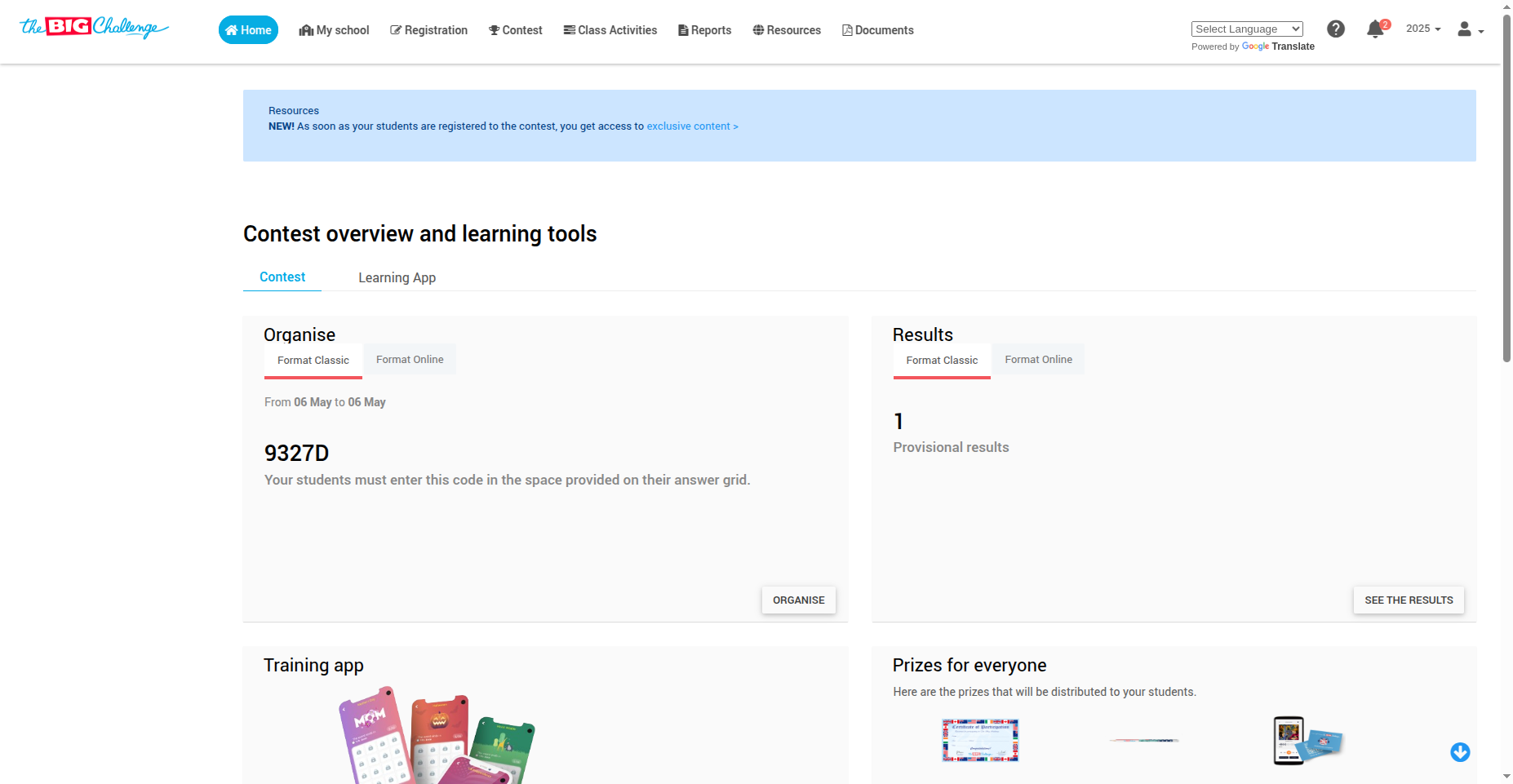Go to the Home menu

point(248,30)
